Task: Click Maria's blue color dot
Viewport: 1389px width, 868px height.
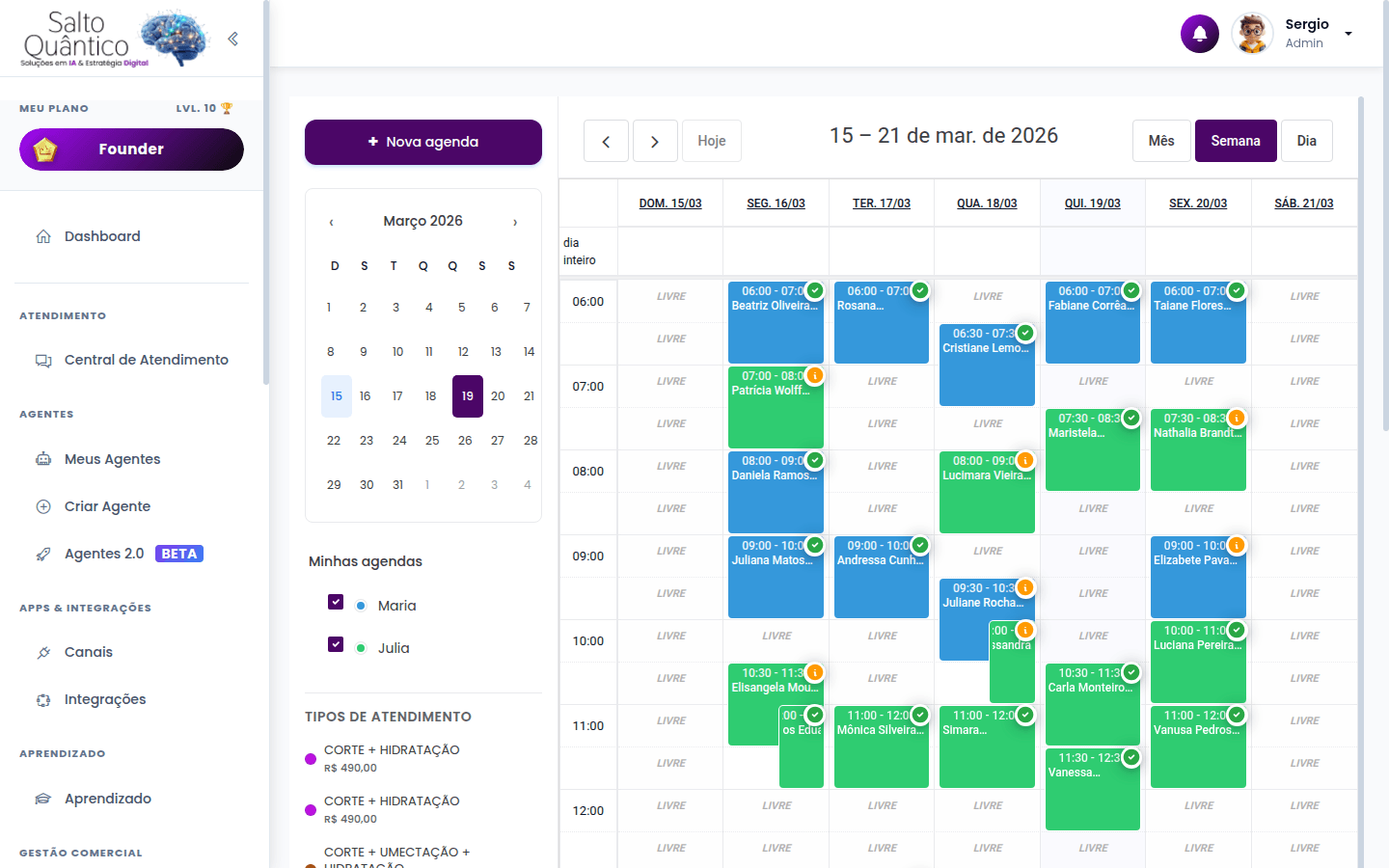Action: [361, 606]
